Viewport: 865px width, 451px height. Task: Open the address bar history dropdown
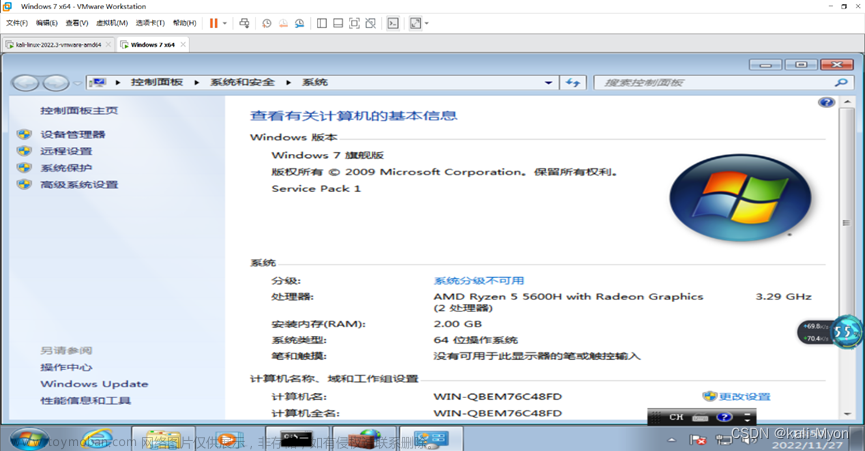click(x=548, y=83)
